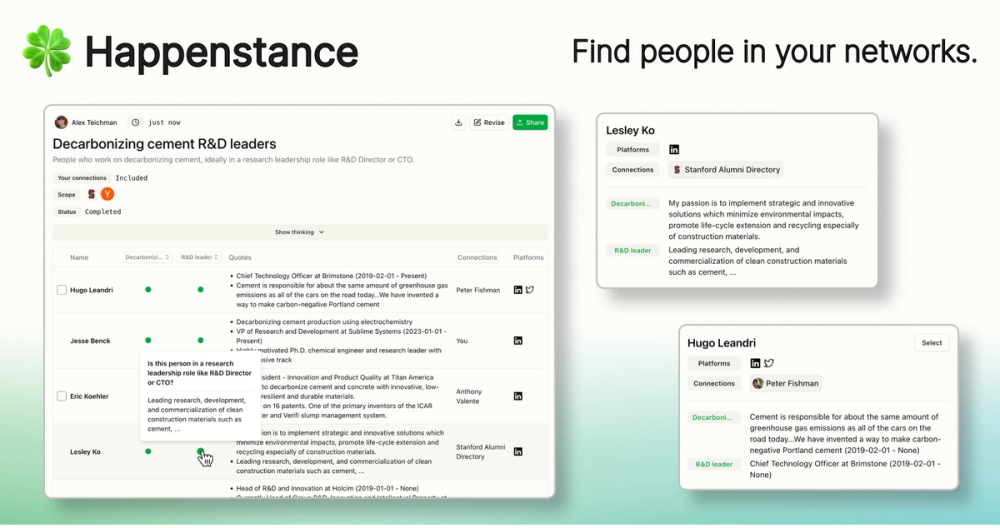This screenshot has width=1000, height=528.
Task: Click Hugo Leandri's R&D leader green dot
Action: coord(200,290)
